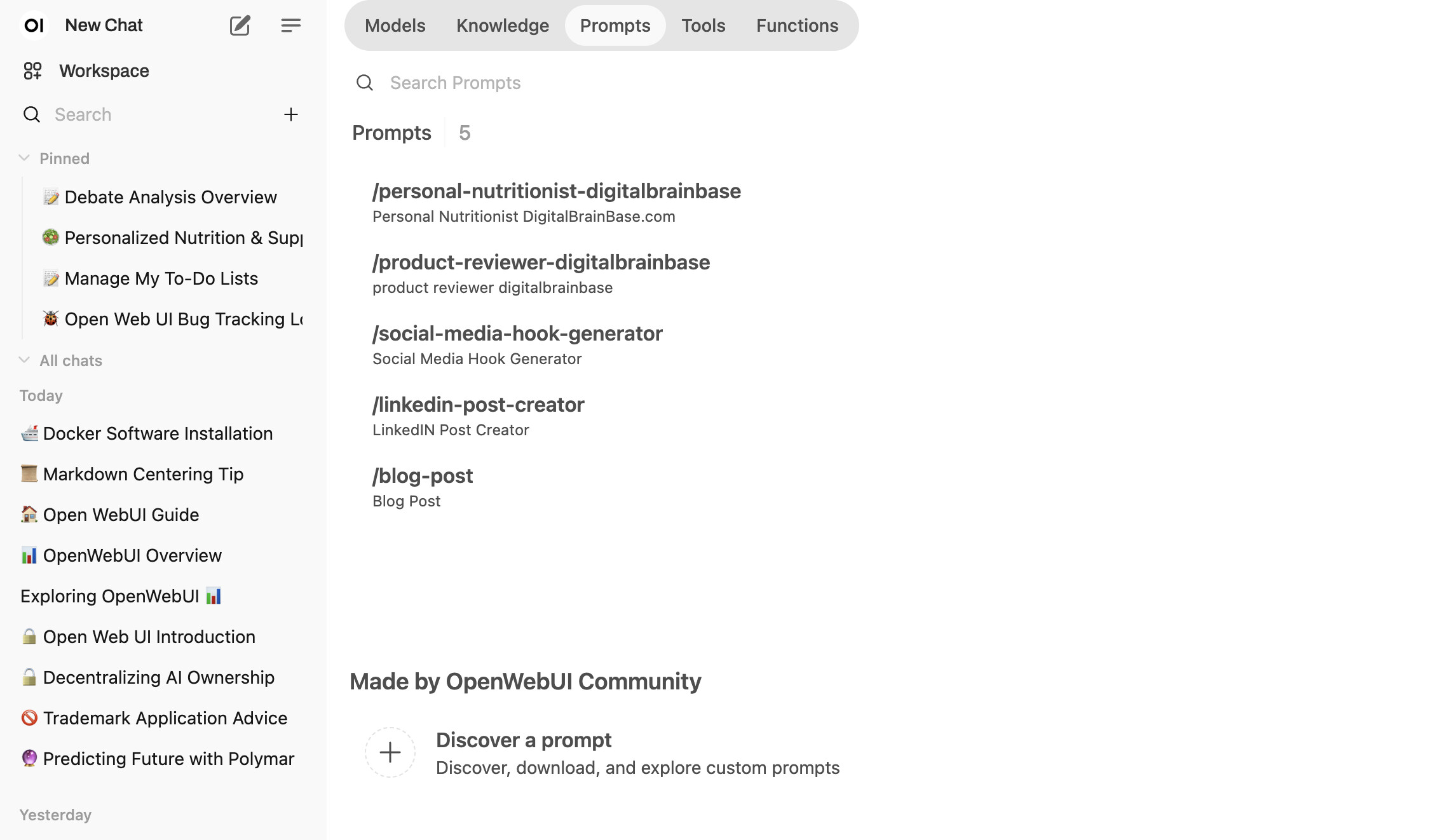Click the plus icon beside sidebar Search
The width and height of the screenshot is (1435, 840).
290,114
